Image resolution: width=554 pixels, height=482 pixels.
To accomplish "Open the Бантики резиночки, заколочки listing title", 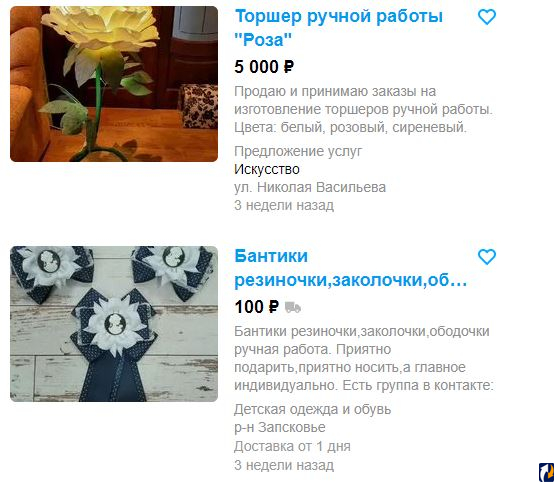I will (x=350, y=268).
